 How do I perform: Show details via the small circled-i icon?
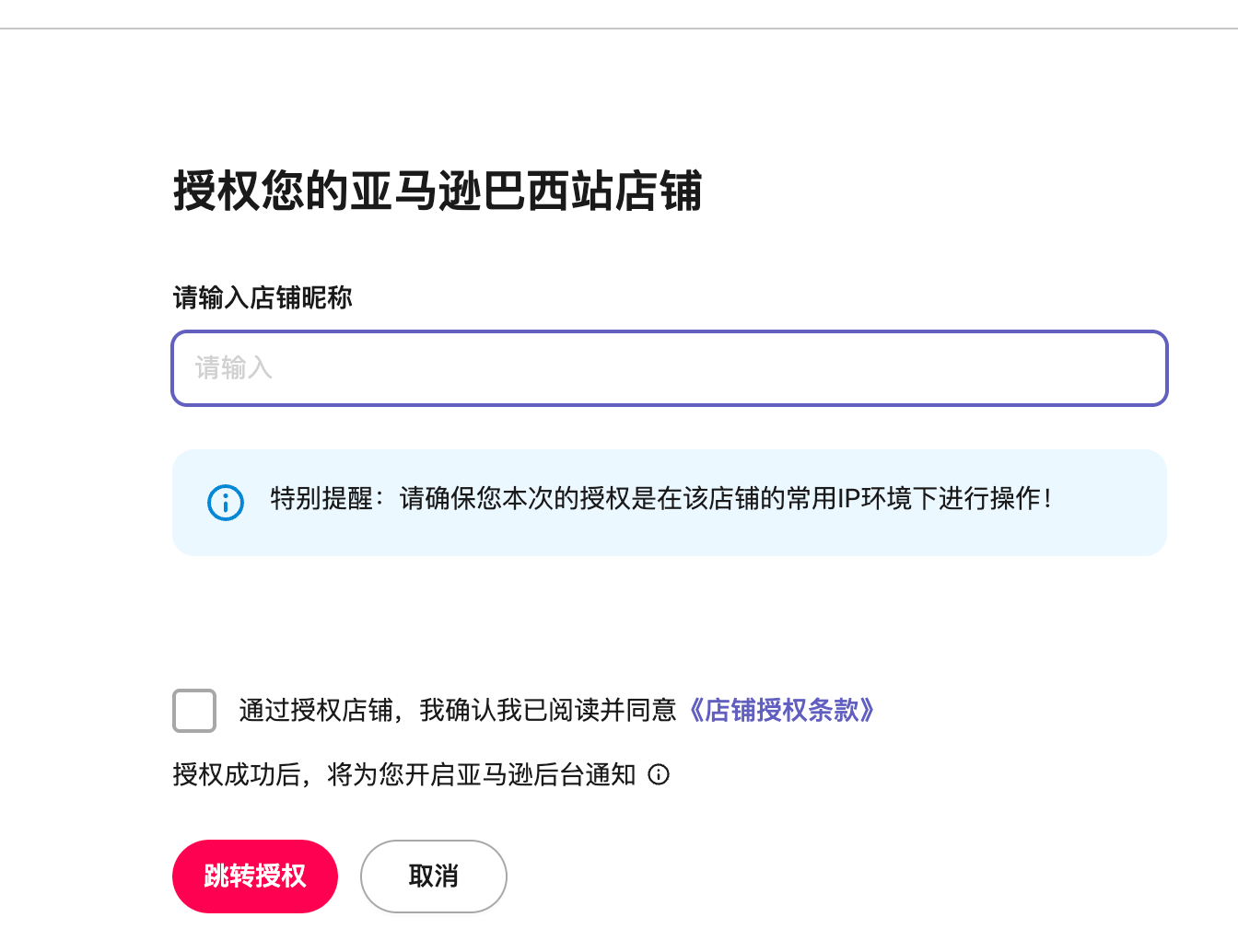pyautogui.click(x=659, y=774)
